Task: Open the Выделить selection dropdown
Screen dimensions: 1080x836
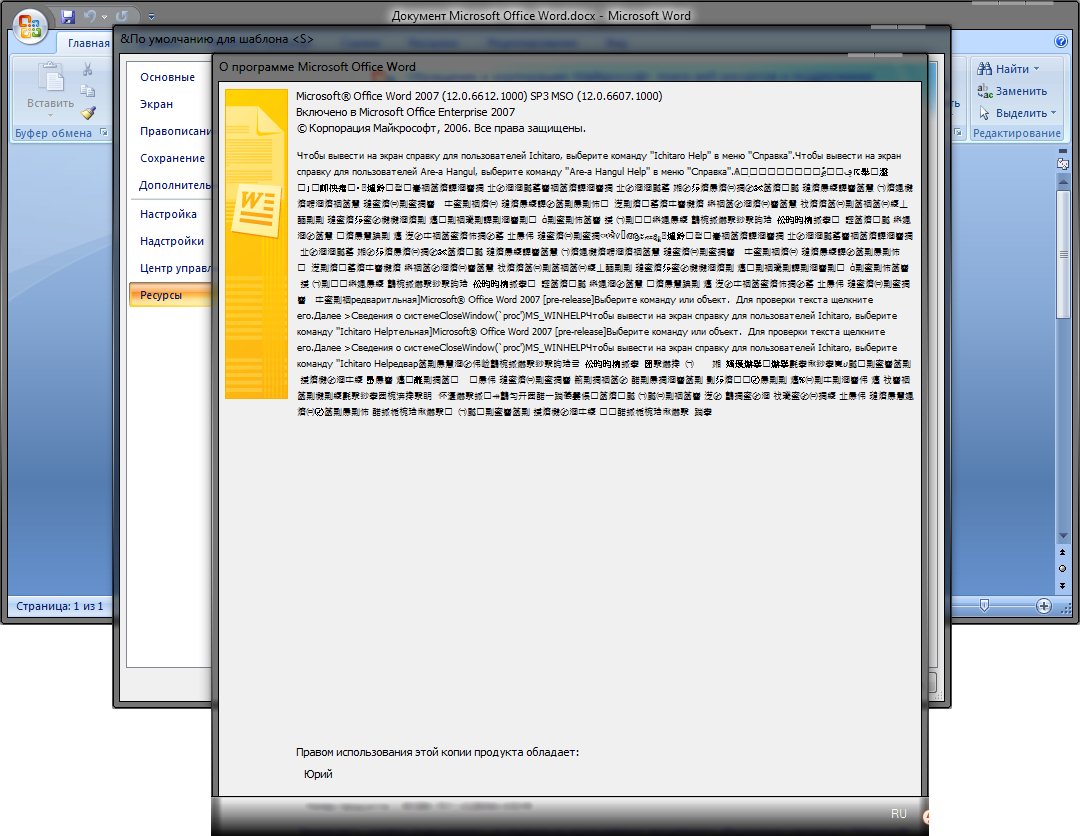Action: (1017, 113)
